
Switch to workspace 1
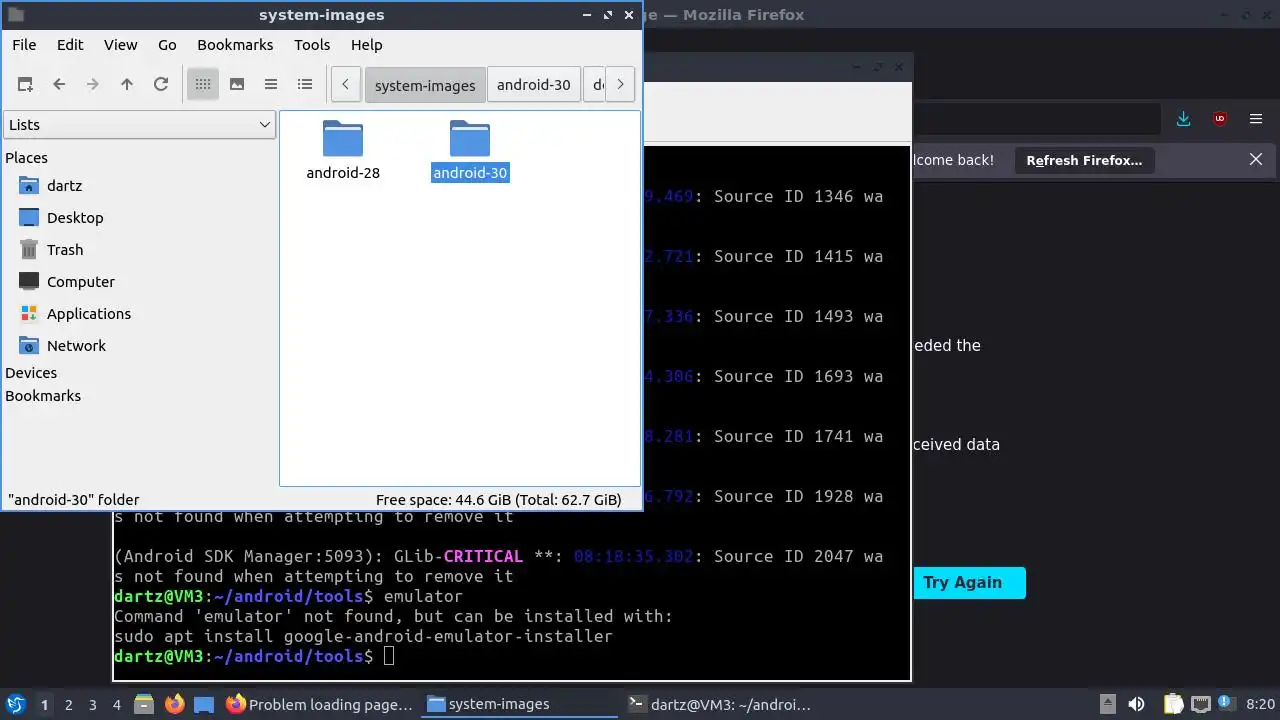44,705
